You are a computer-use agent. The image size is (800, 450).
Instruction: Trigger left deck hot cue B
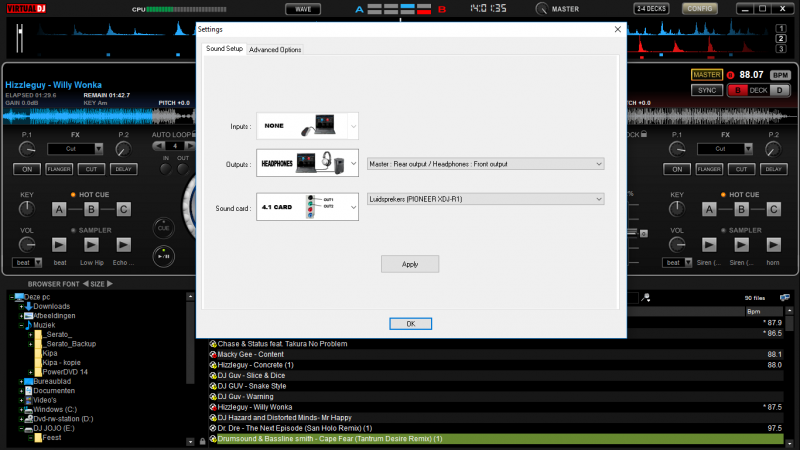coord(91,209)
